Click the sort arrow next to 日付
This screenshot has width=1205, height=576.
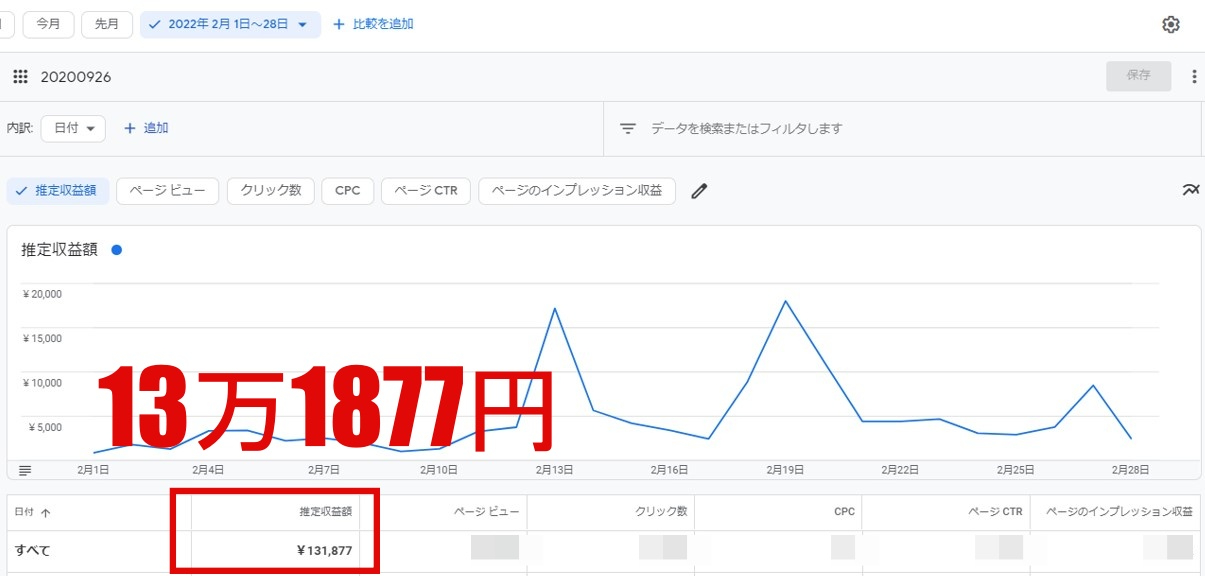[45, 512]
